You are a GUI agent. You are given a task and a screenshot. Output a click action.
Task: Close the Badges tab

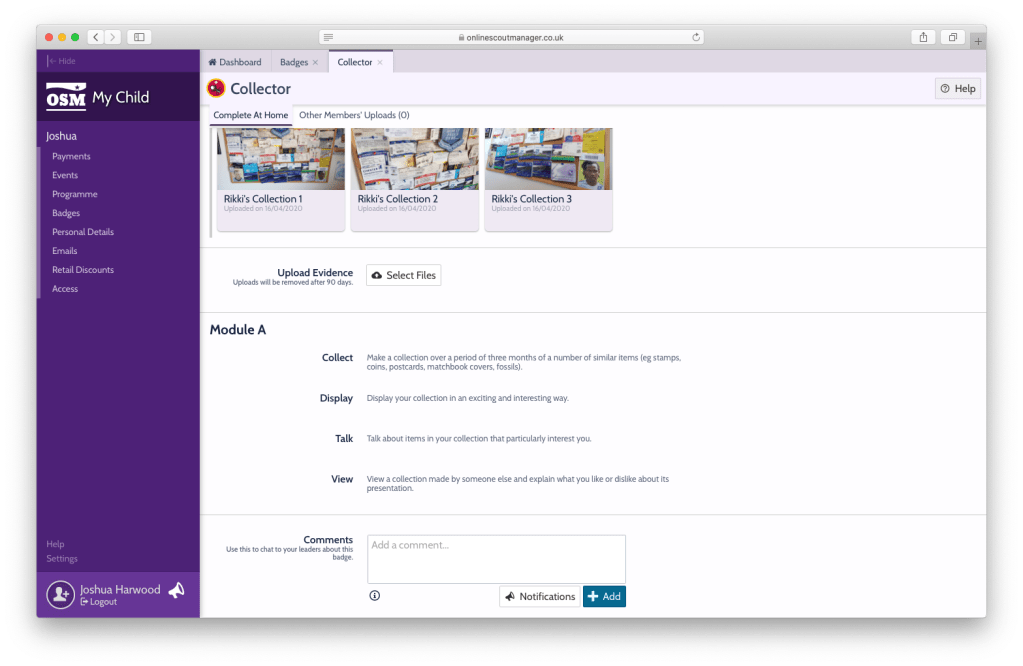(315, 62)
